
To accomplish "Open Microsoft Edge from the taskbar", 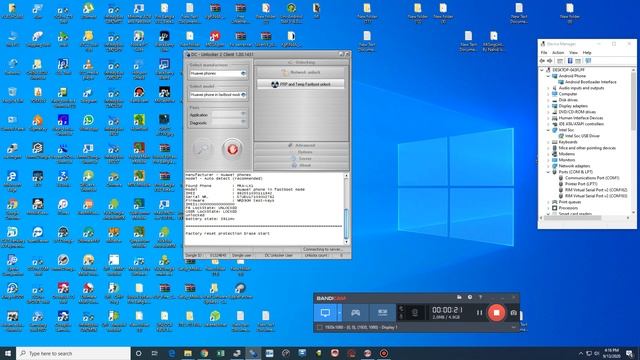I will click(x=172, y=353).
